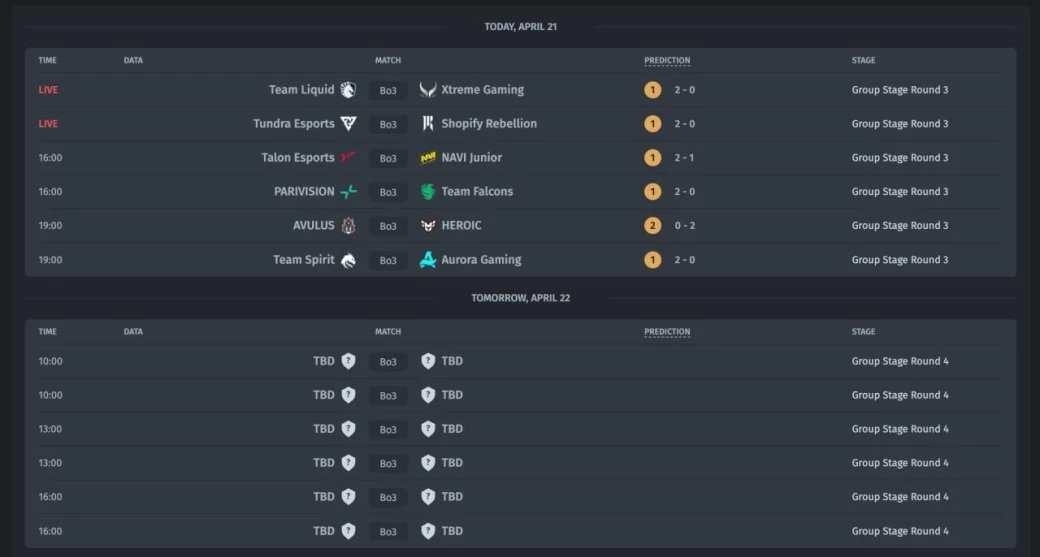The image size is (1040, 557).
Task: Click the HEROIC team logo
Action: coord(428,226)
